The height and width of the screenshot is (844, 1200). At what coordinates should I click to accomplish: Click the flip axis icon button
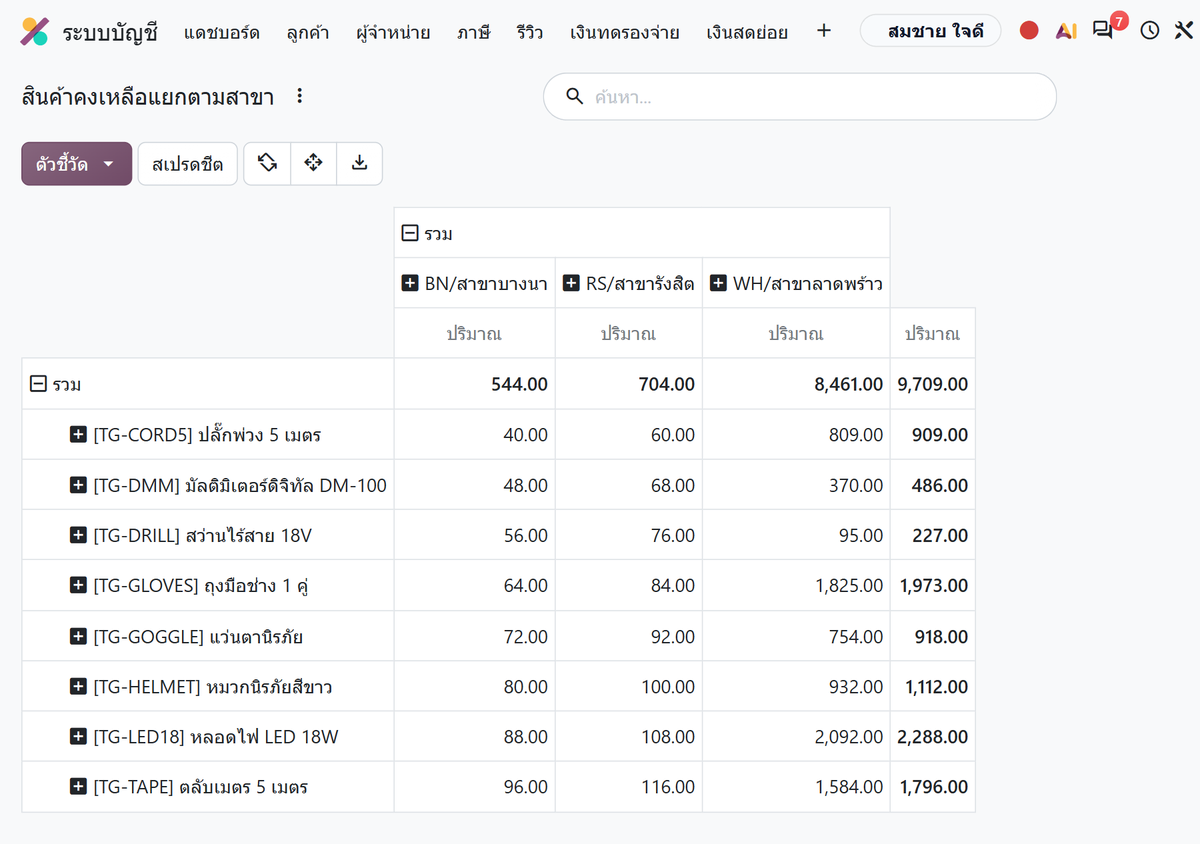pyautogui.click(x=267, y=163)
